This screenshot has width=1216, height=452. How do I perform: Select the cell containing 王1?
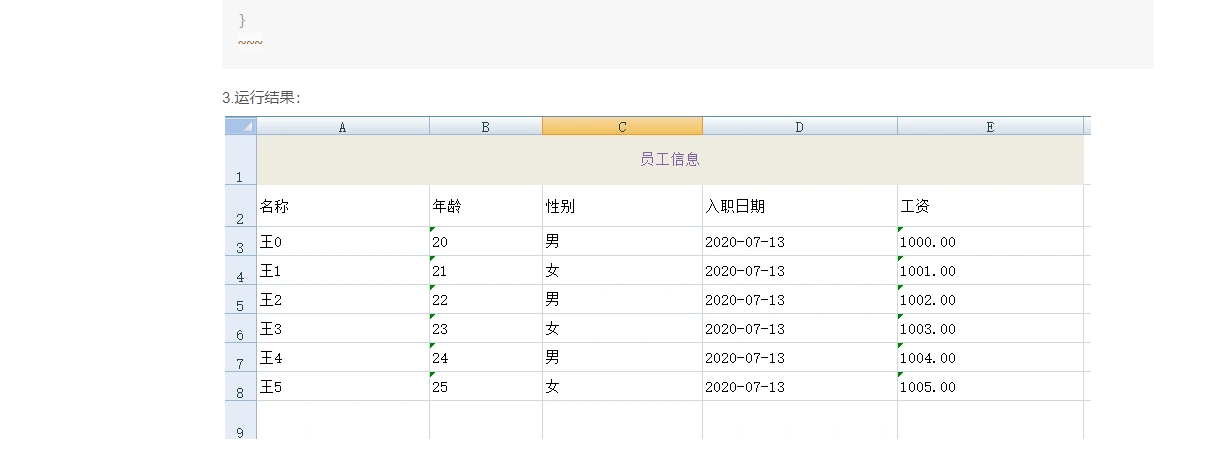point(343,271)
